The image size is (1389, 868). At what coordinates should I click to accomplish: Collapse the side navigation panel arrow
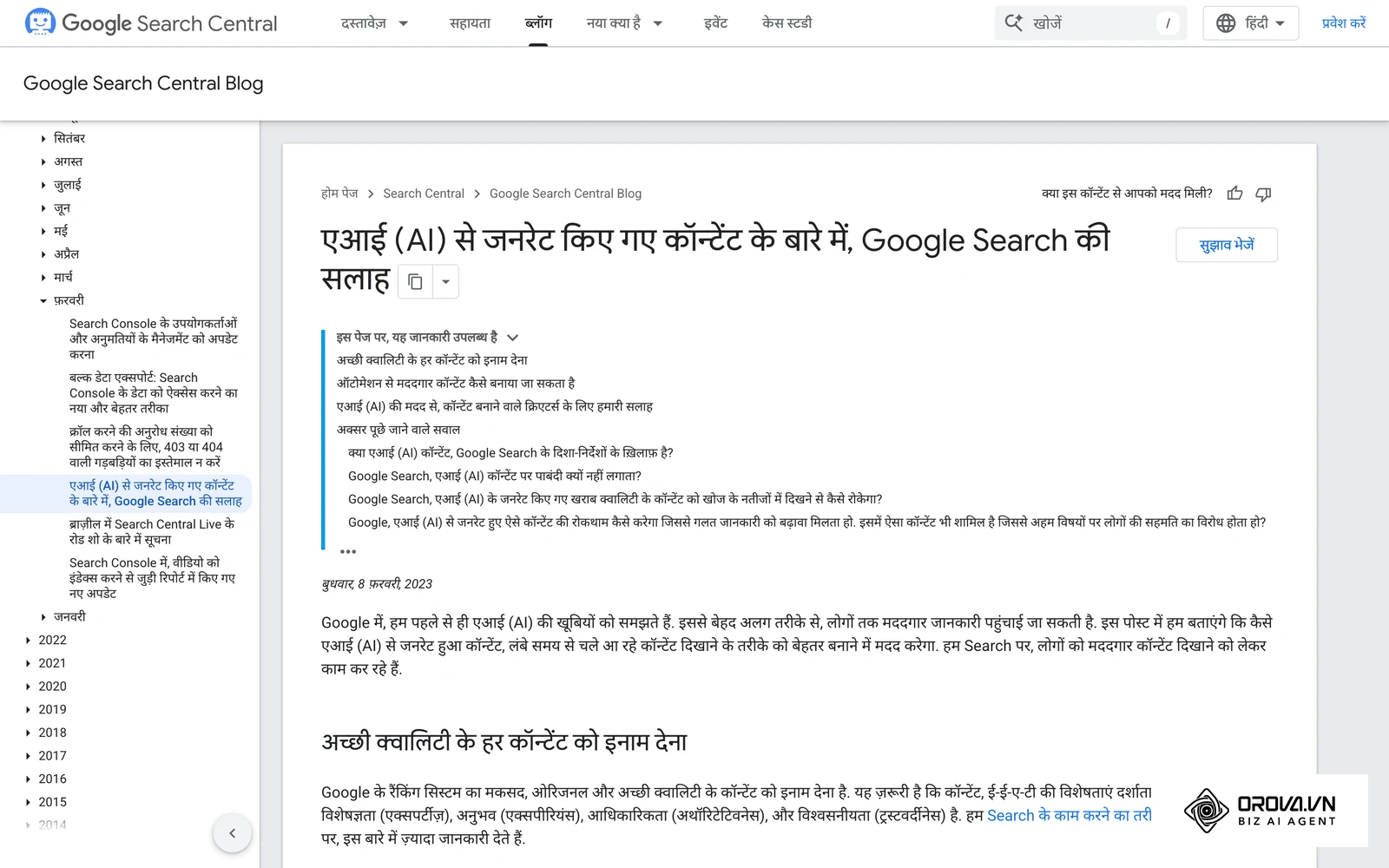click(232, 833)
